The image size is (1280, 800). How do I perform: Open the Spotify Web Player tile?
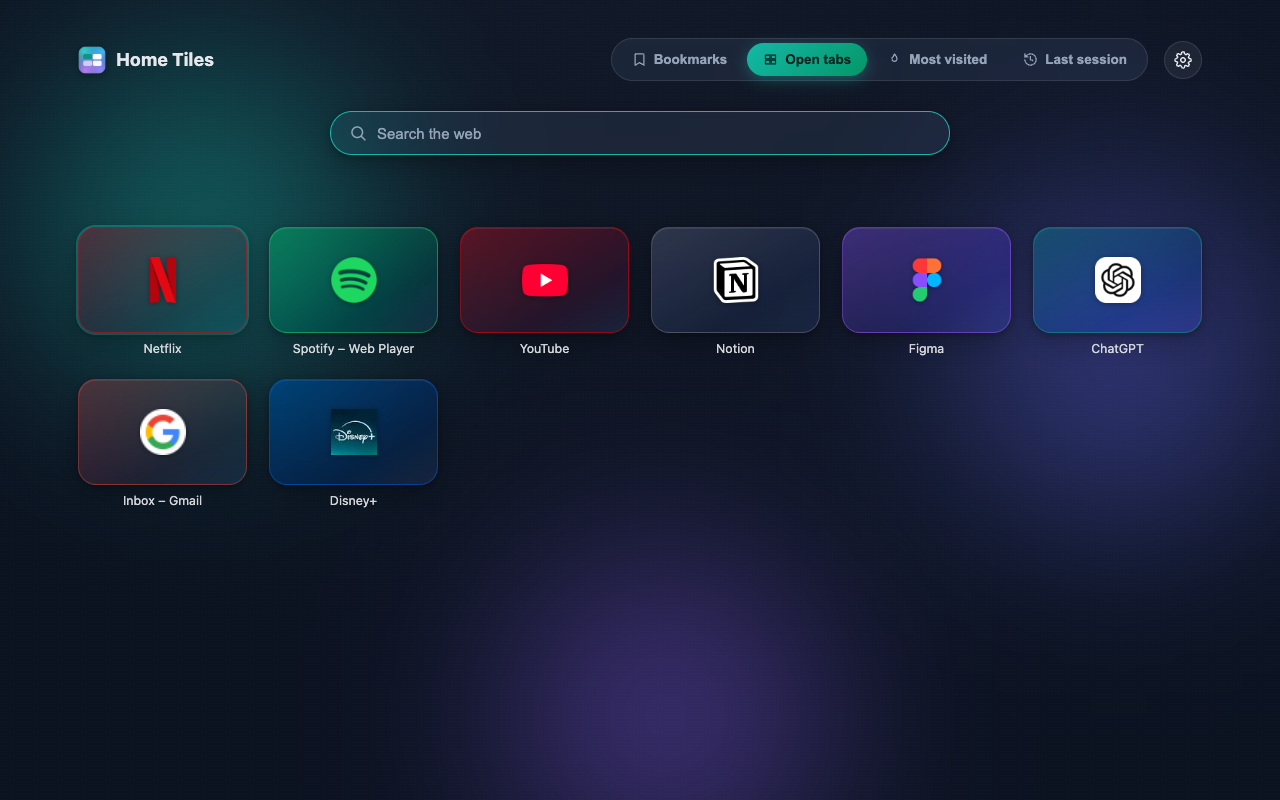(353, 280)
